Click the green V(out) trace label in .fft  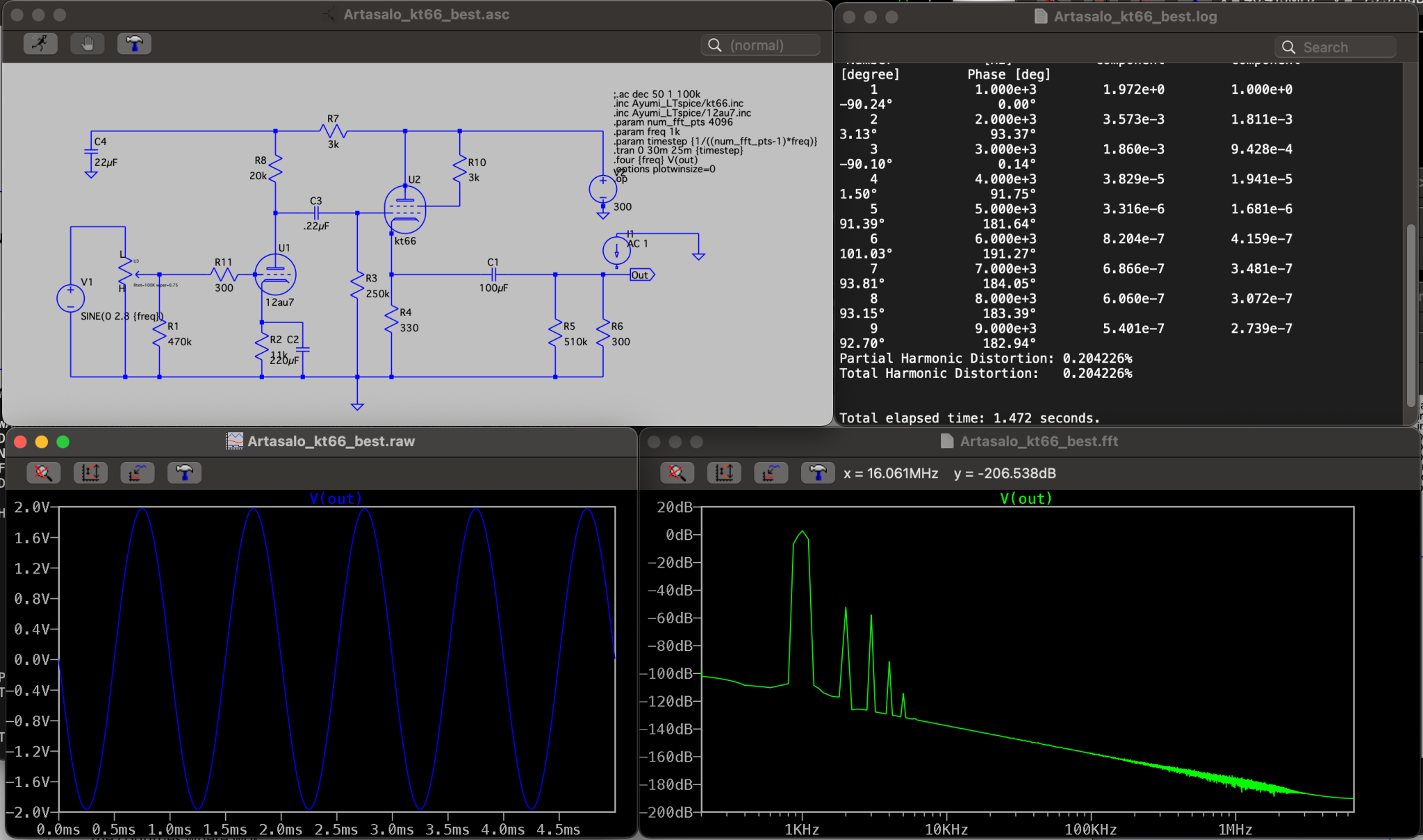click(x=1026, y=498)
